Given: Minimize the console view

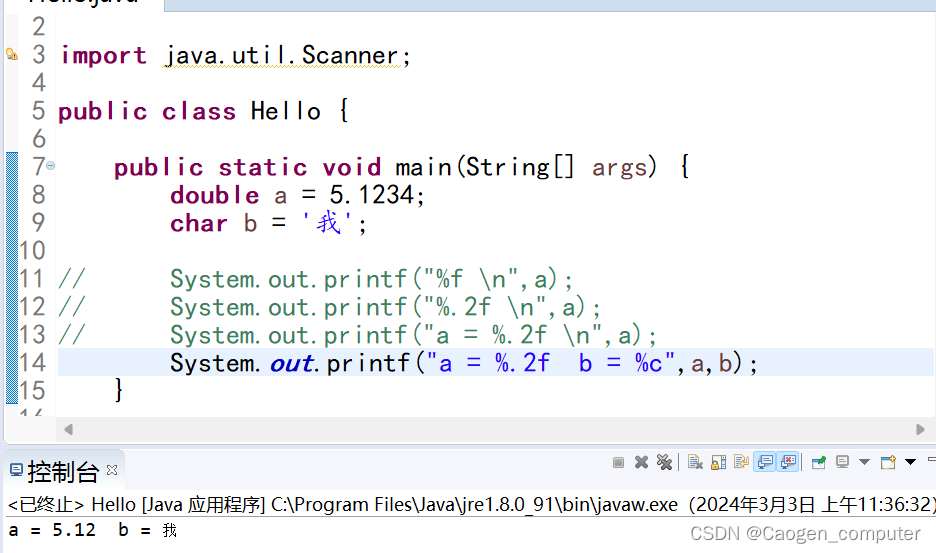Looking at the screenshot, I should click(x=932, y=460).
